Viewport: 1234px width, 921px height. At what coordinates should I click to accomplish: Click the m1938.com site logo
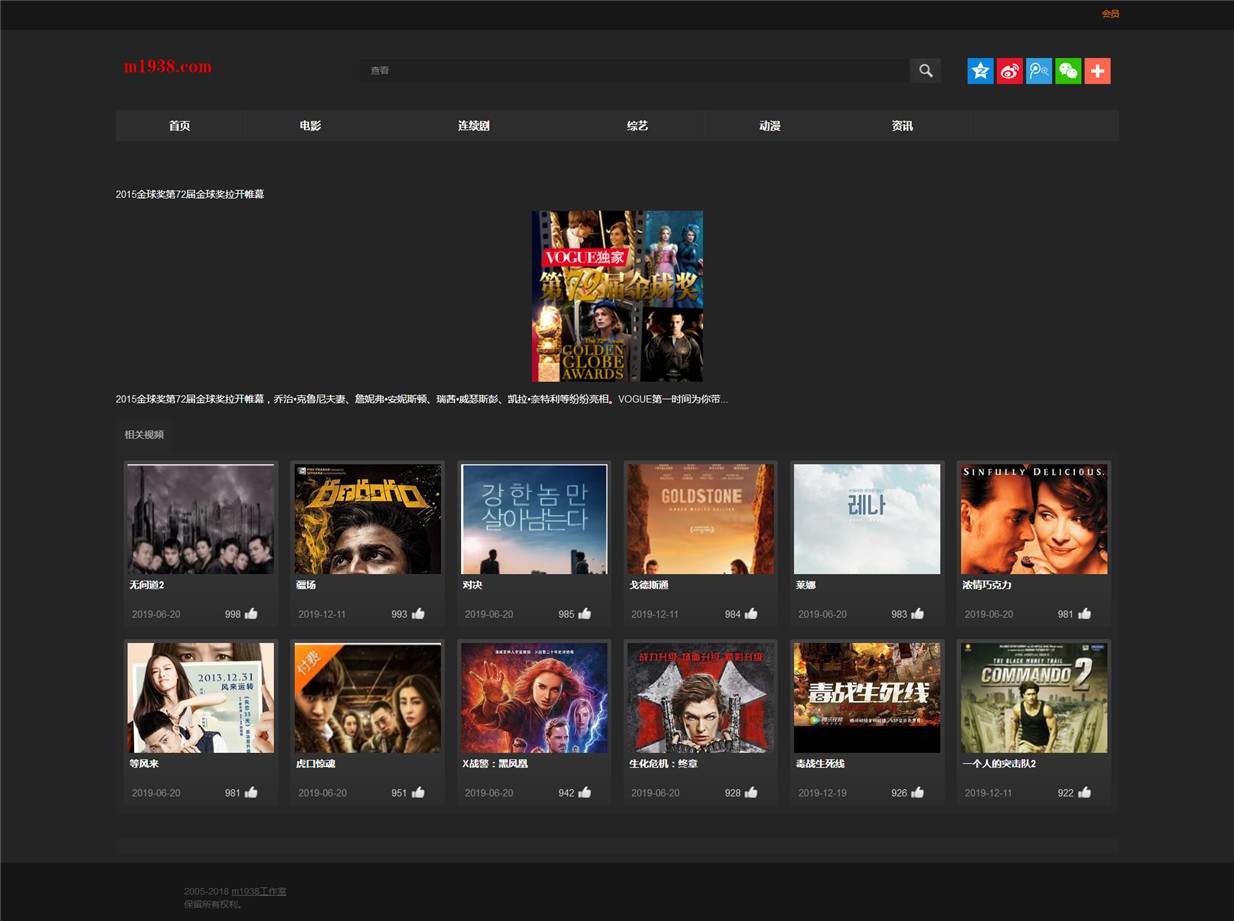click(168, 67)
